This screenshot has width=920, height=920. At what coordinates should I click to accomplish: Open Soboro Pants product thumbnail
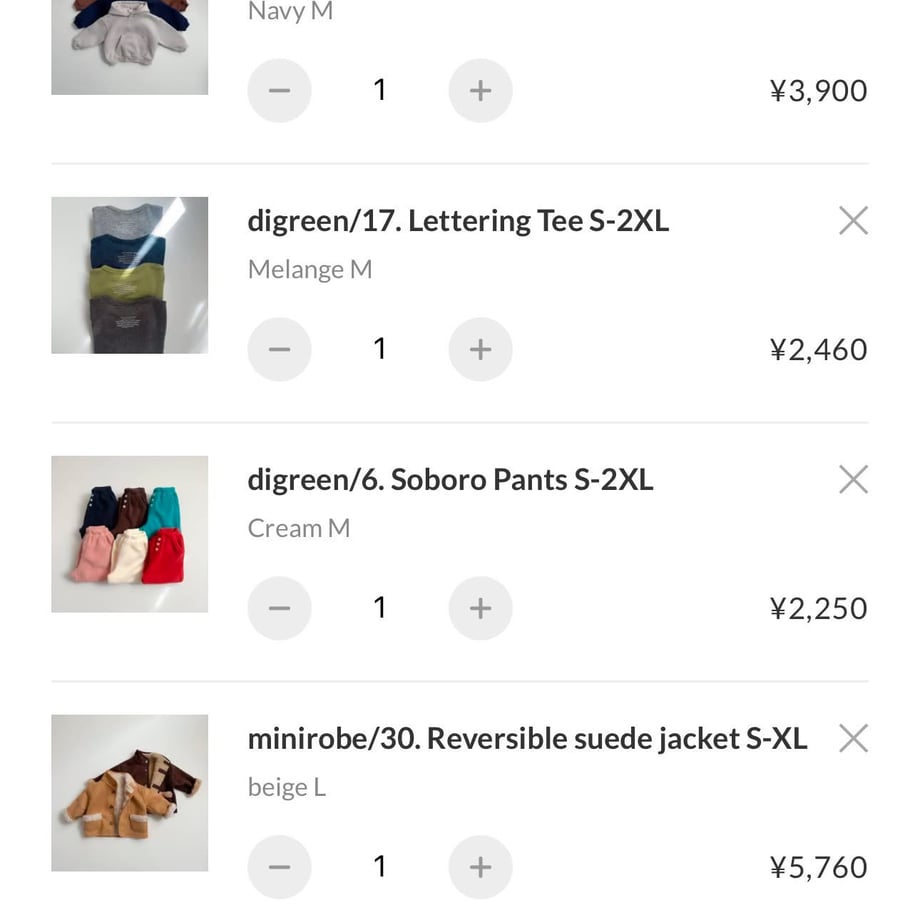click(x=130, y=534)
